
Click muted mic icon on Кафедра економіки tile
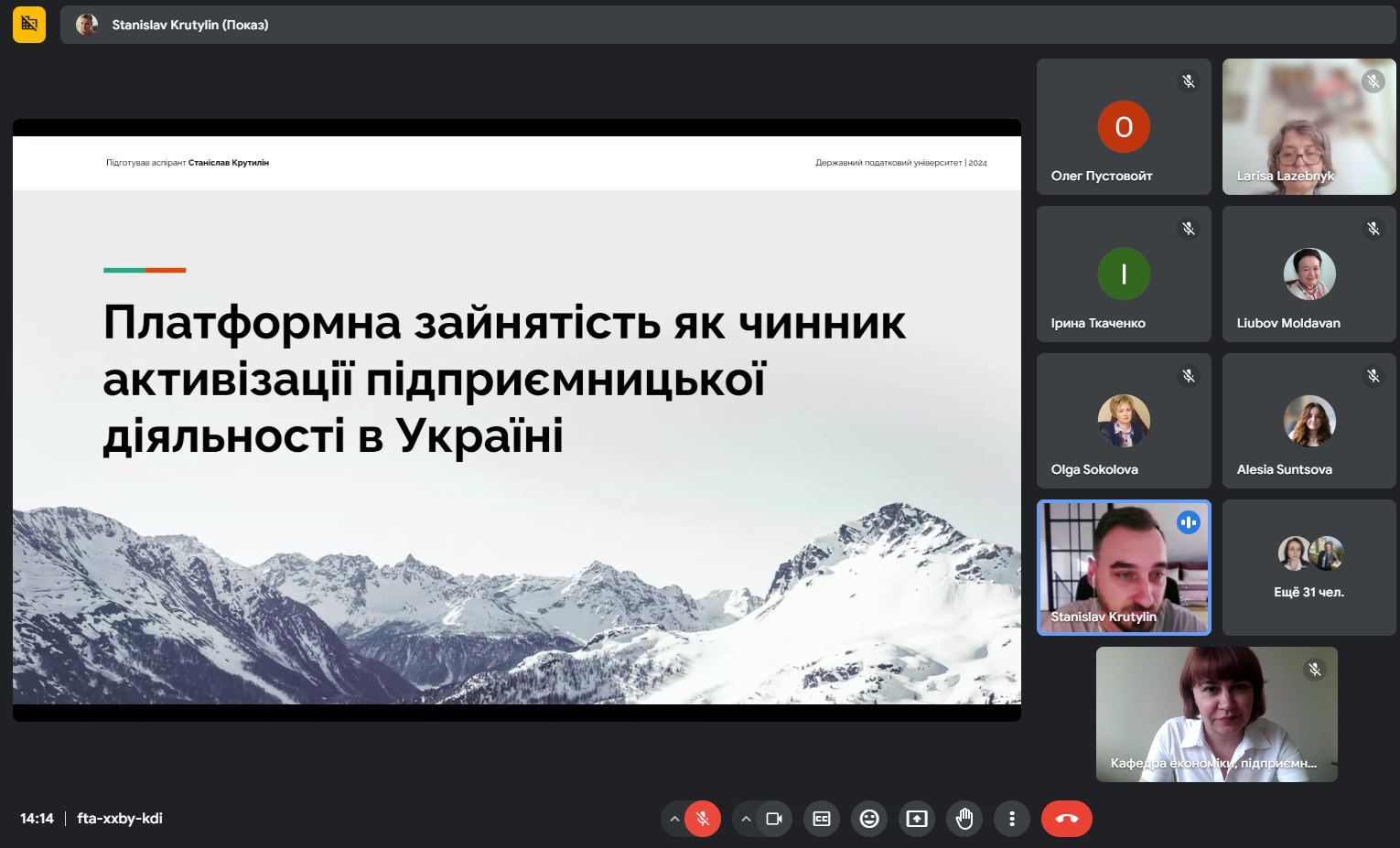tap(1315, 670)
